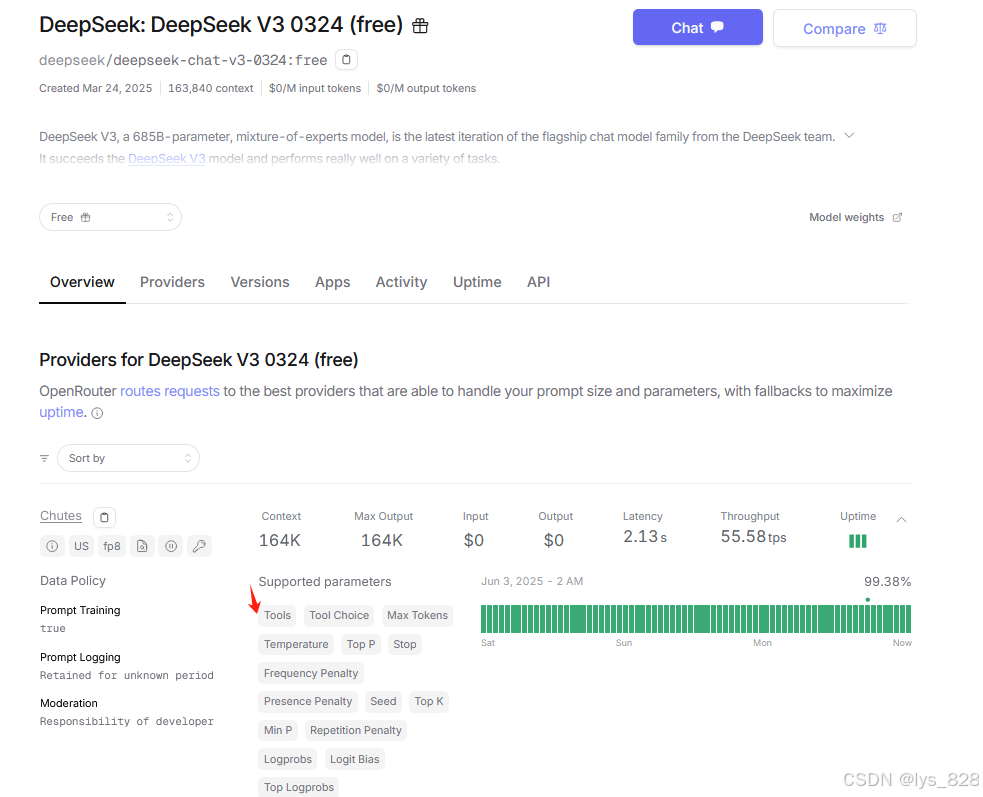Screen dimensions: 983x797
Task: Open the Providers tab
Action: click(172, 282)
